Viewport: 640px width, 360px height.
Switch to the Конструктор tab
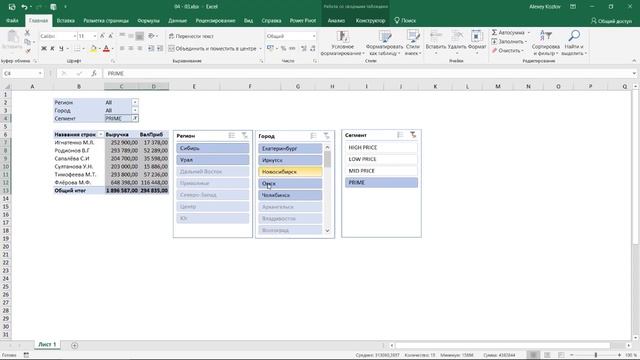coord(370,20)
